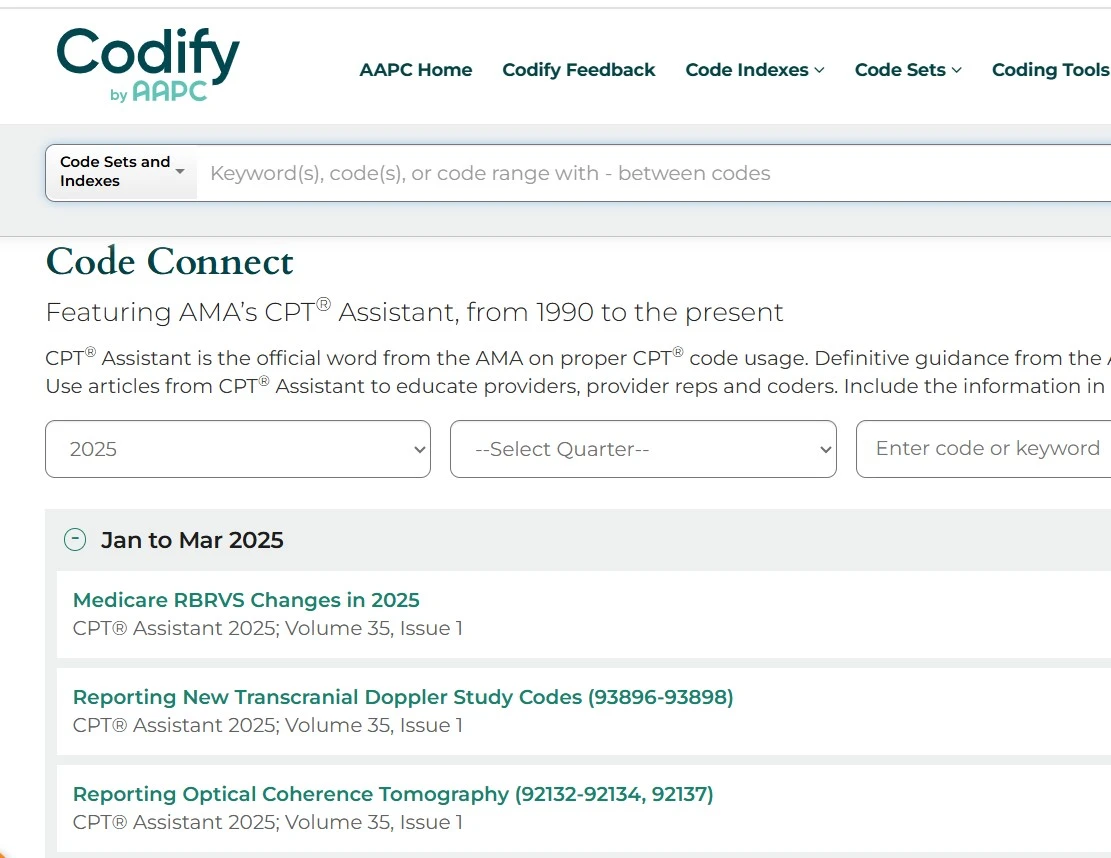Open the Transcranial Doppler Study Codes article
The width and height of the screenshot is (1111, 858).
click(403, 697)
